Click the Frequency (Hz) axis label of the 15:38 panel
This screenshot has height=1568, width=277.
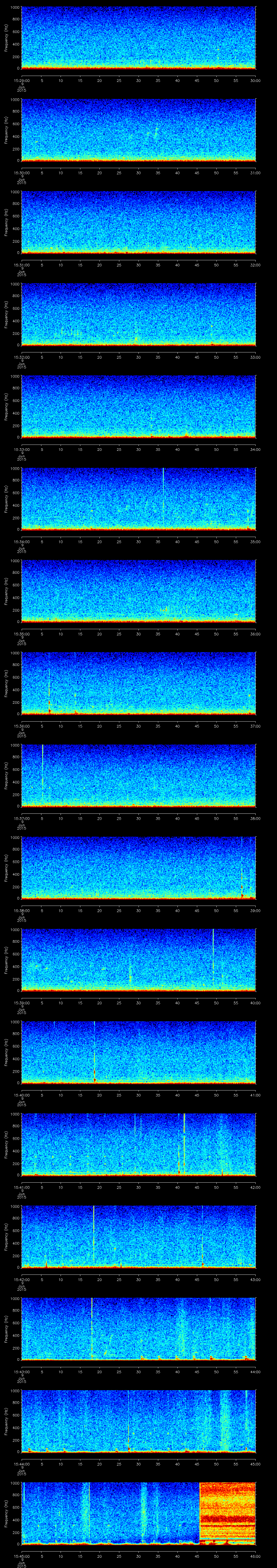[x=6, y=868]
